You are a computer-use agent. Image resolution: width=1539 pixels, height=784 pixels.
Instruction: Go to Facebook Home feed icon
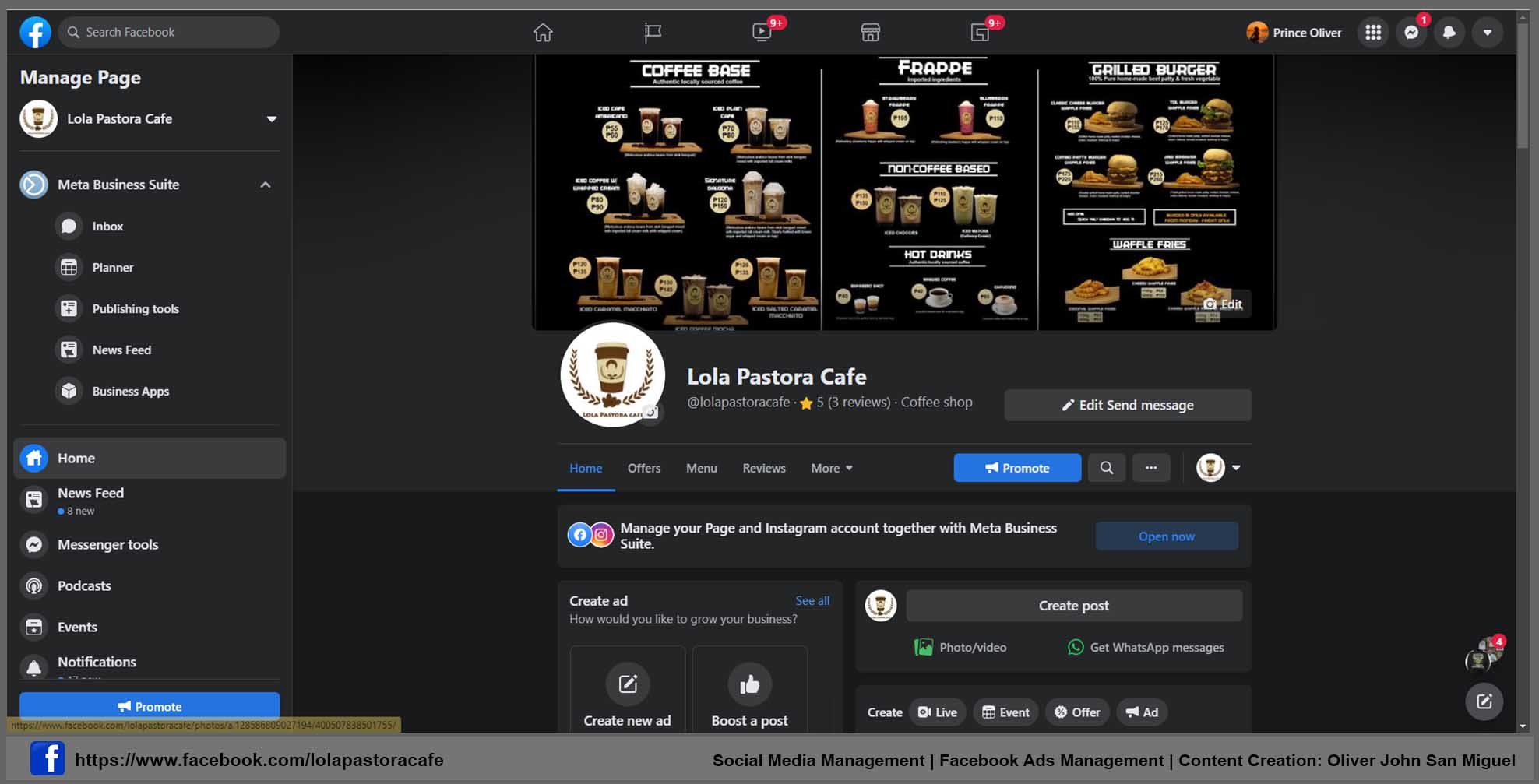(543, 33)
